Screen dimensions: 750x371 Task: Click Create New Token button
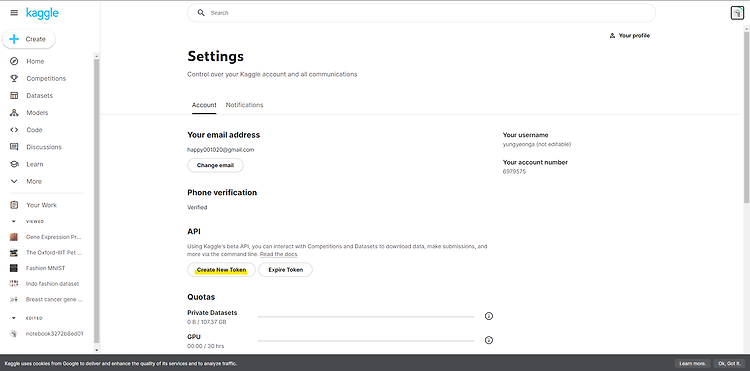(221, 270)
